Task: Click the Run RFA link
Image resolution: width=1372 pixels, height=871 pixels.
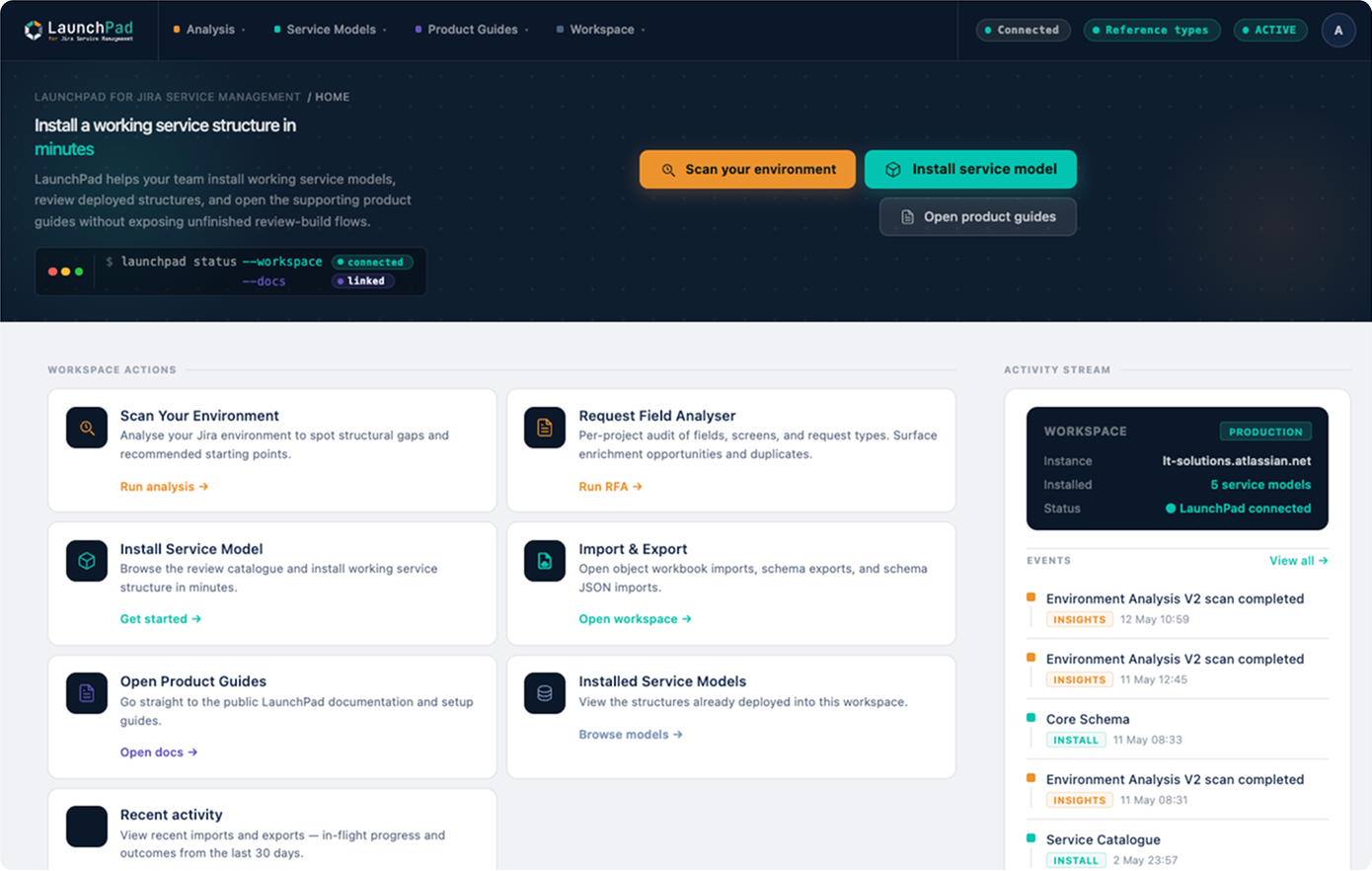Action: coord(610,487)
